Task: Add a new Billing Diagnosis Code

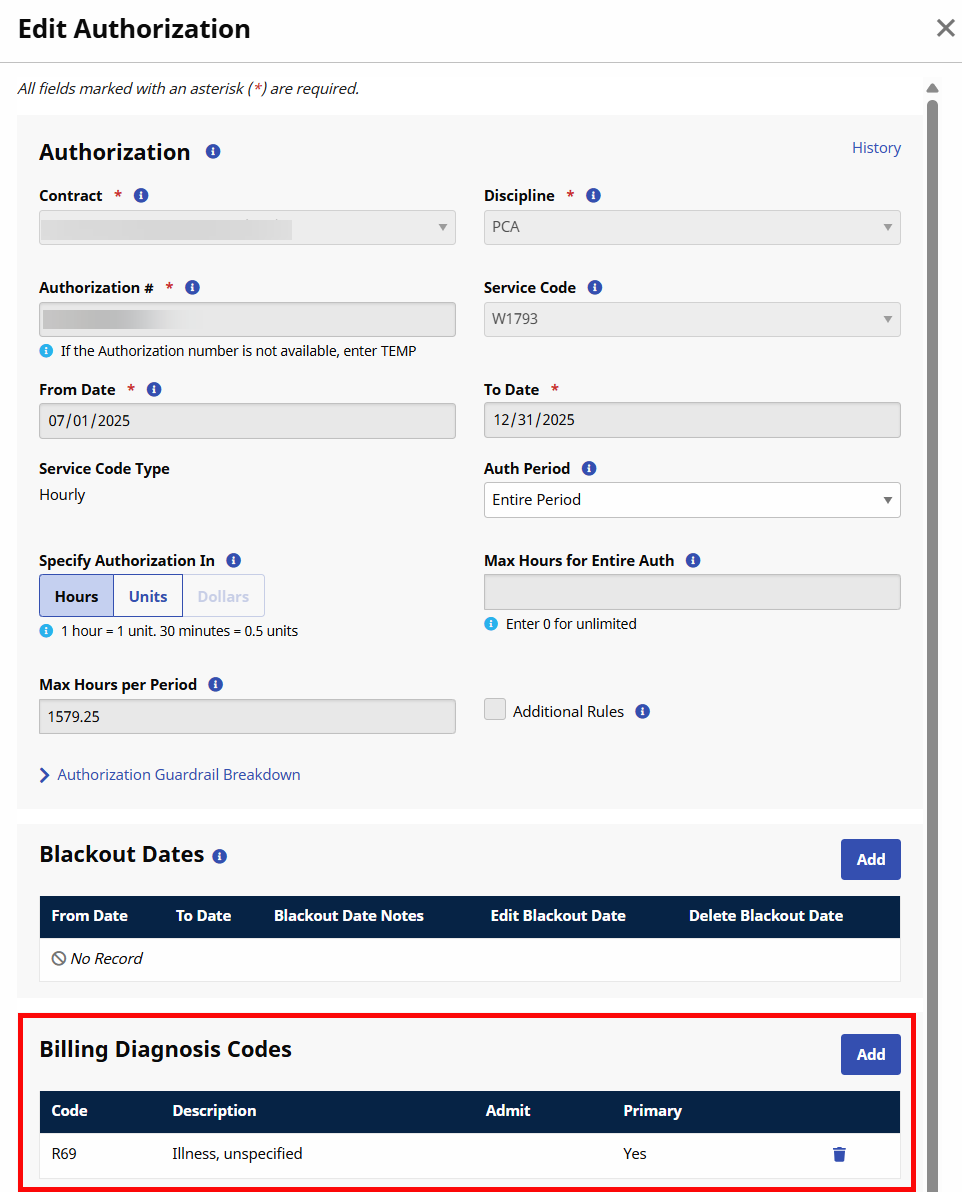Action: (x=869, y=1054)
